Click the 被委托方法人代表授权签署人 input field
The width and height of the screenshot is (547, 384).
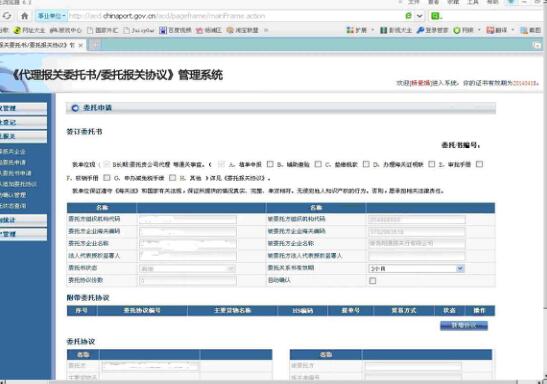417,256
